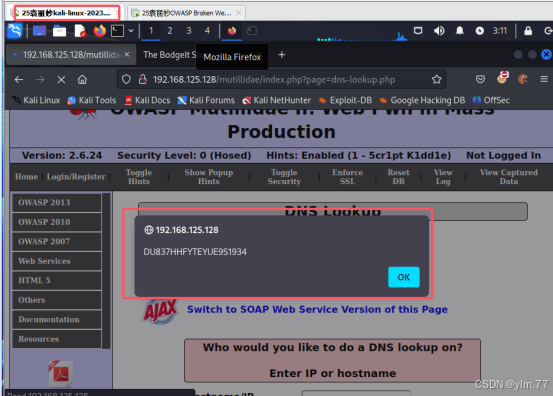Switch to workspace 3
The width and height of the screenshot is (553, 396).
pyautogui.click(x=189, y=31)
